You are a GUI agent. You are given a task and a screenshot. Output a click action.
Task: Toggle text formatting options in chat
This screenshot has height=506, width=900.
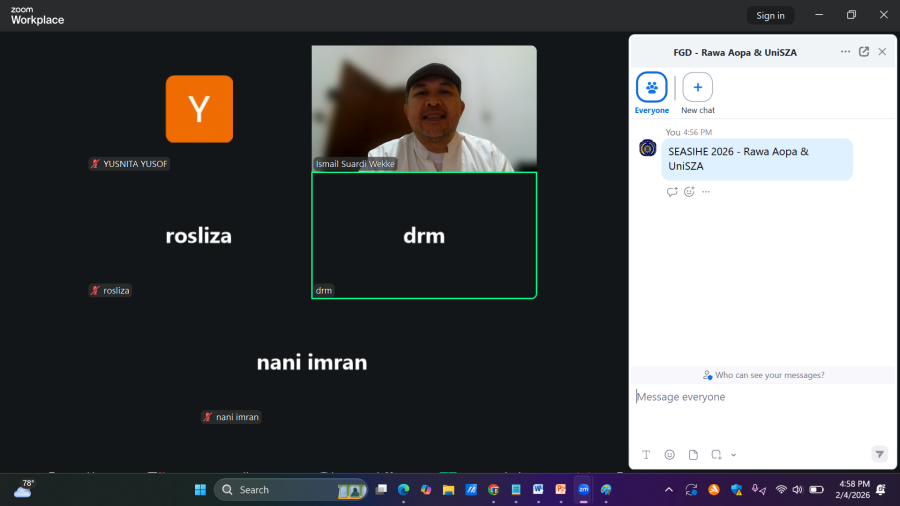(646, 454)
